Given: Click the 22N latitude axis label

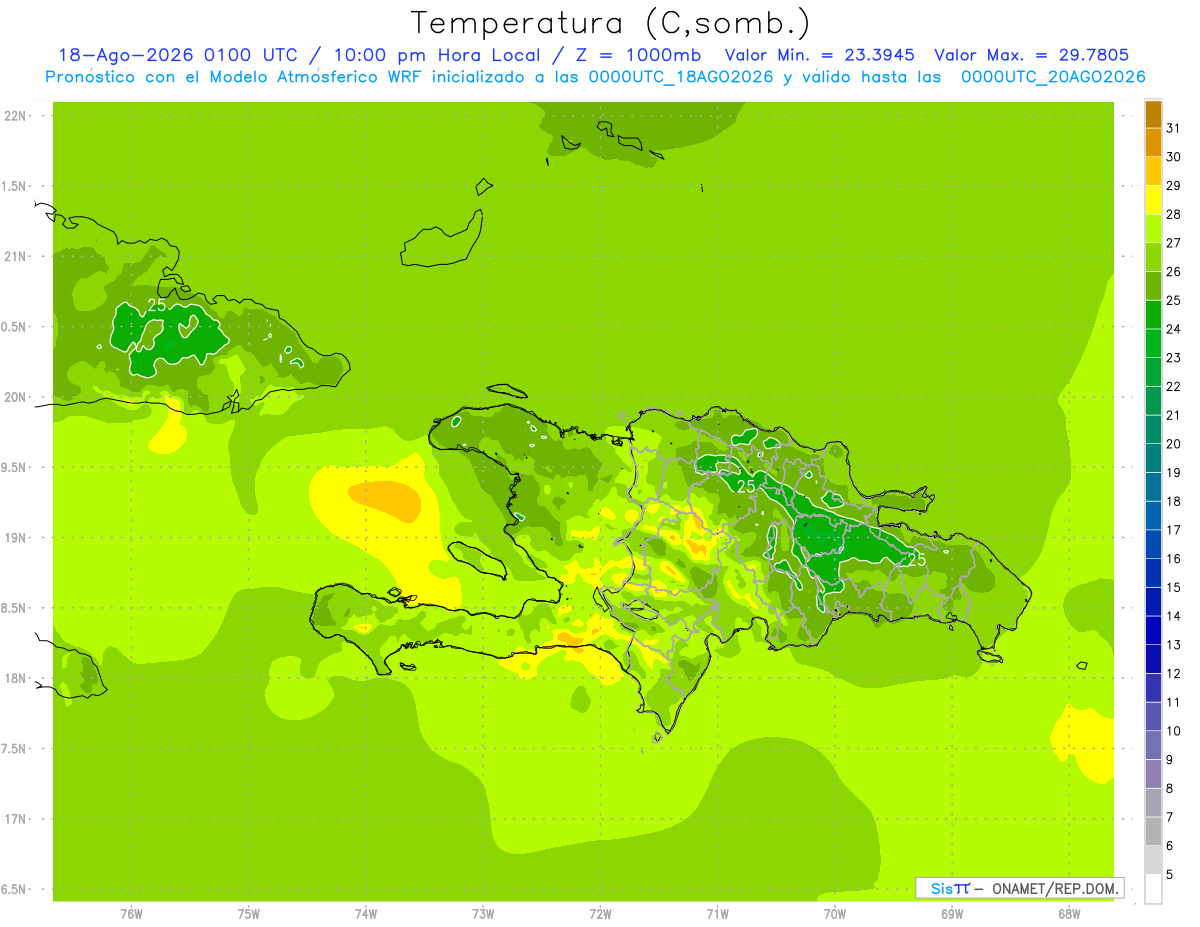Looking at the screenshot, I should (17, 116).
